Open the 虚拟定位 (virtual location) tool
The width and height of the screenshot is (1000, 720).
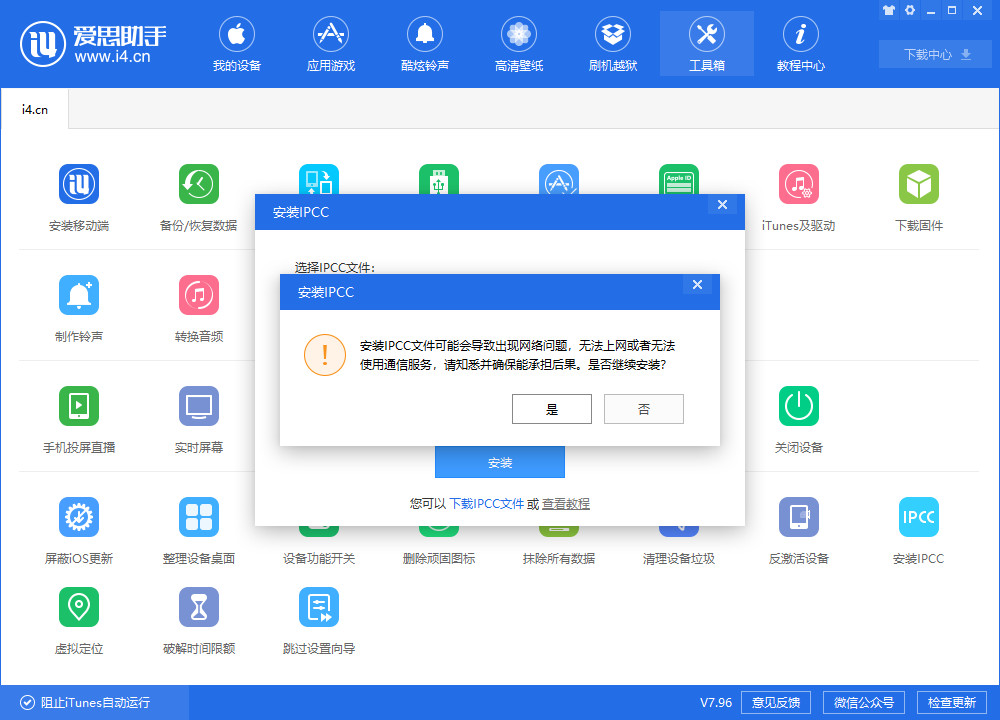point(79,607)
